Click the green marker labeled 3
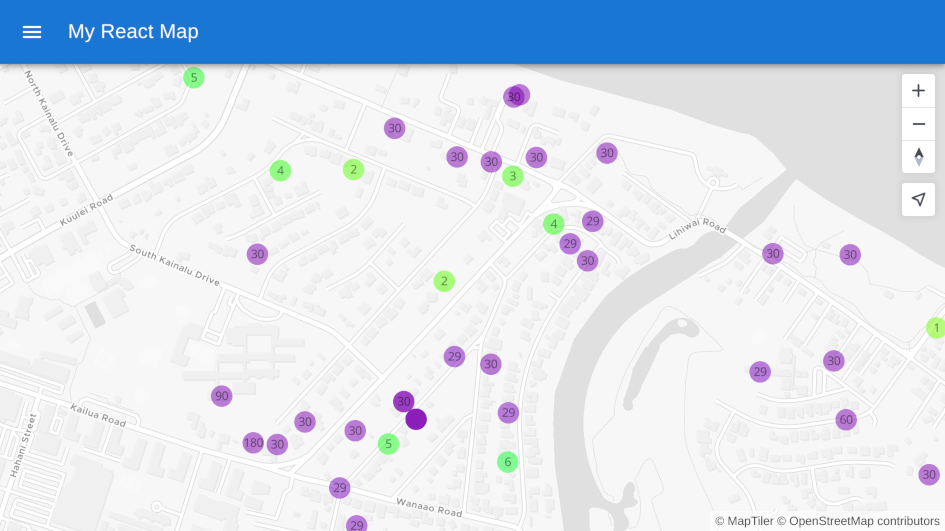The image size is (945, 531). click(x=513, y=176)
